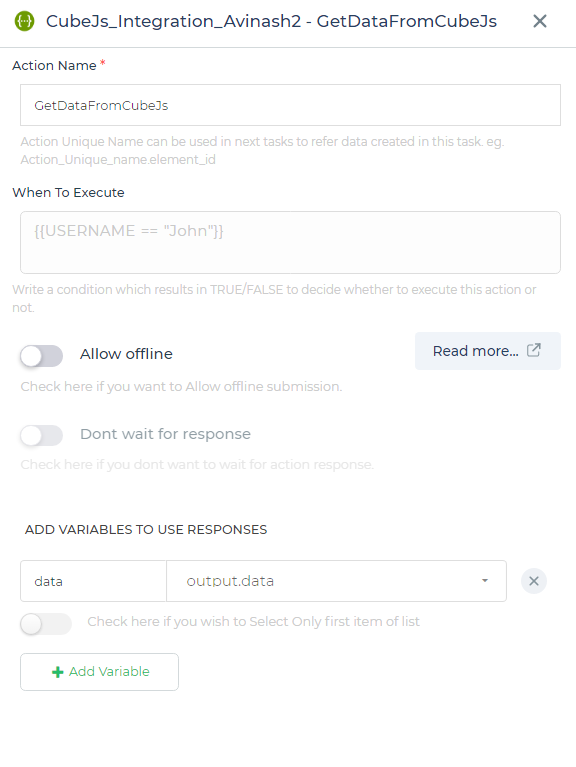Screen dimensions: 576x767
Task: Click the Dont wait for response label
Action: [x=165, y=434]
